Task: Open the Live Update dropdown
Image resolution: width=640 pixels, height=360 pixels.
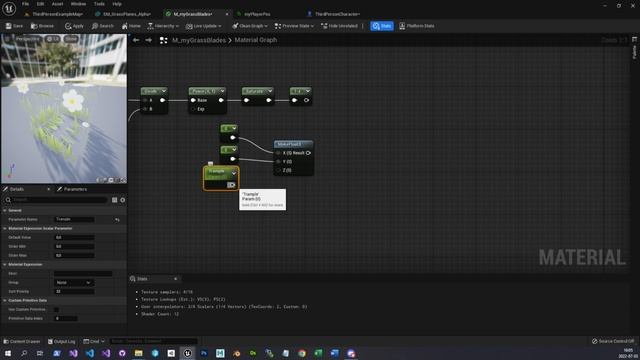Action: coord(204,26)
